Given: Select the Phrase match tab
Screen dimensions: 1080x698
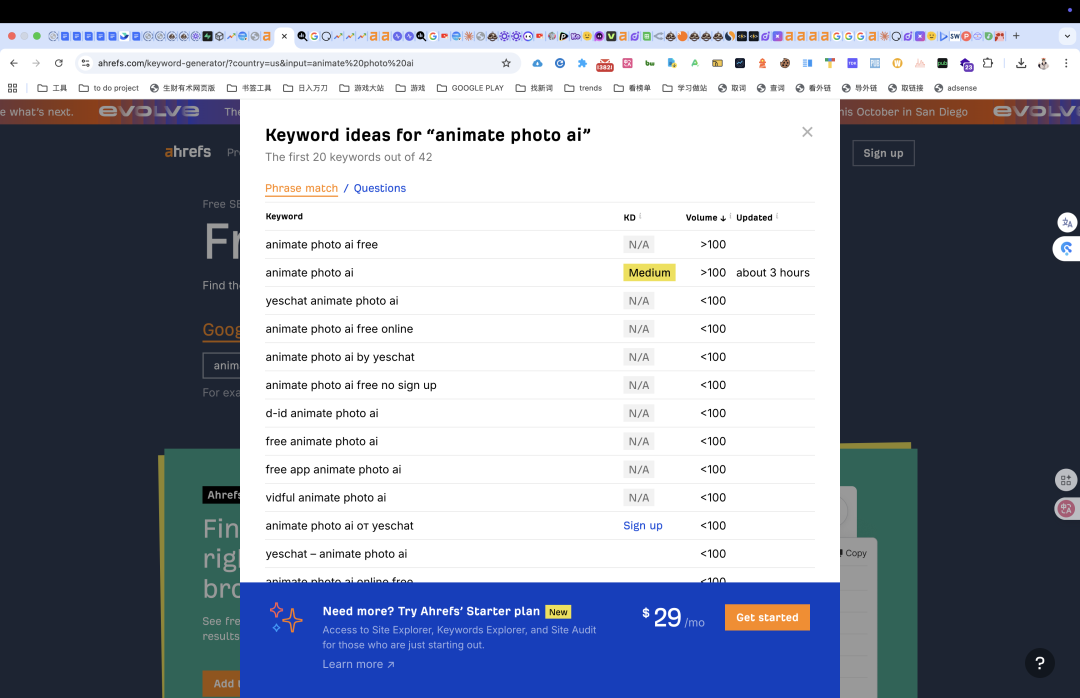Looking at the screenshot, I should 302,188.
